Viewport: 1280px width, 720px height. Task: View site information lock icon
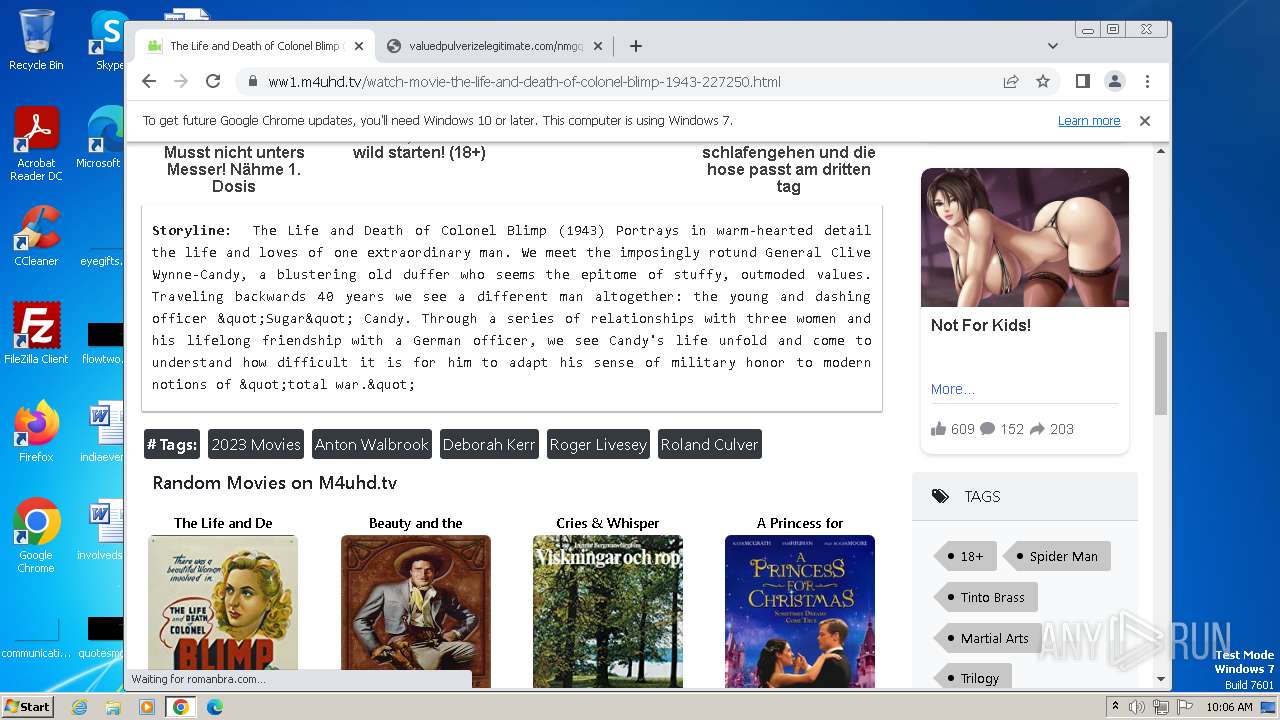(252, 82)
